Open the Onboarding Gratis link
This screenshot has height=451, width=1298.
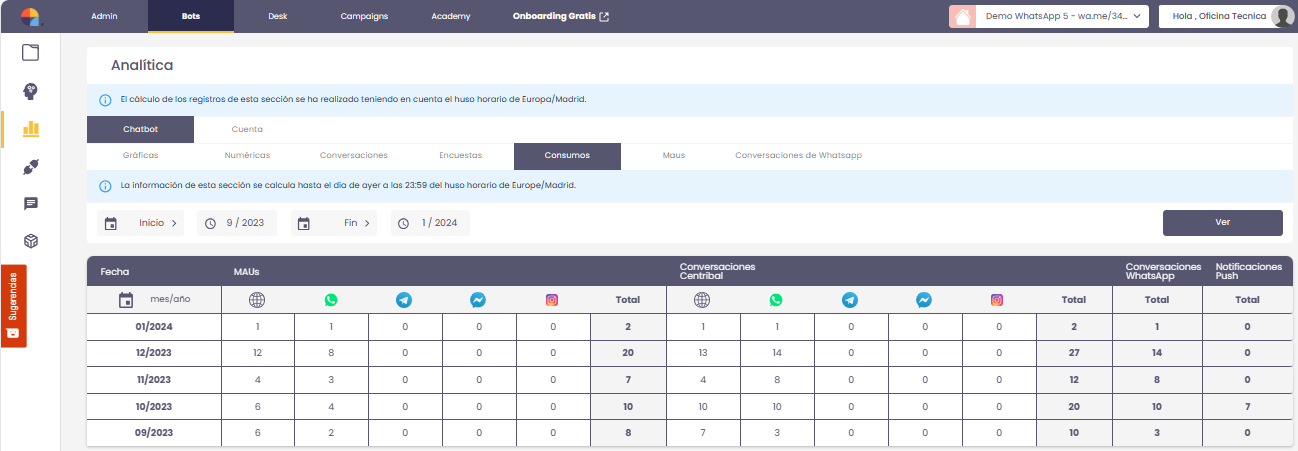click(x=560, y=17)
